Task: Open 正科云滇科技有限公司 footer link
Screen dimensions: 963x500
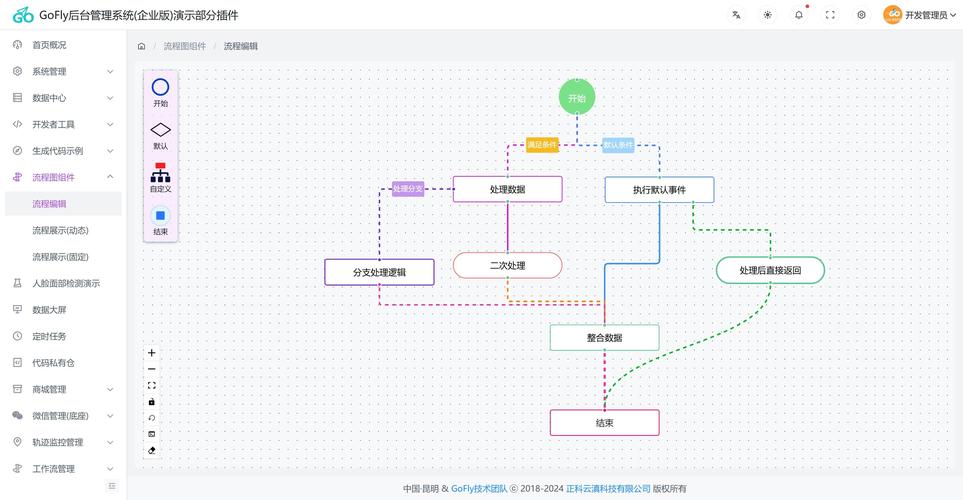Action: [608, 488]
